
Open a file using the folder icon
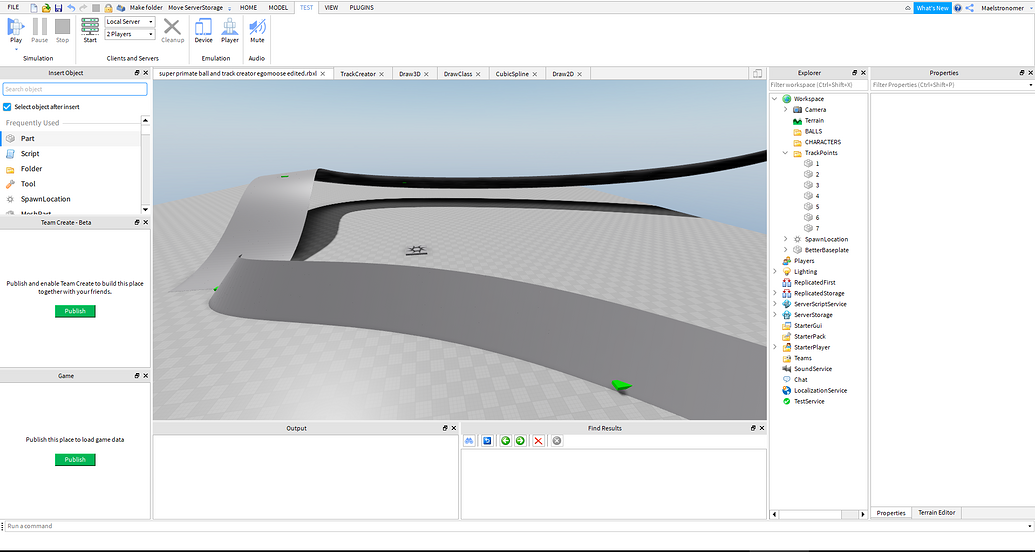[x=46, y=8]
